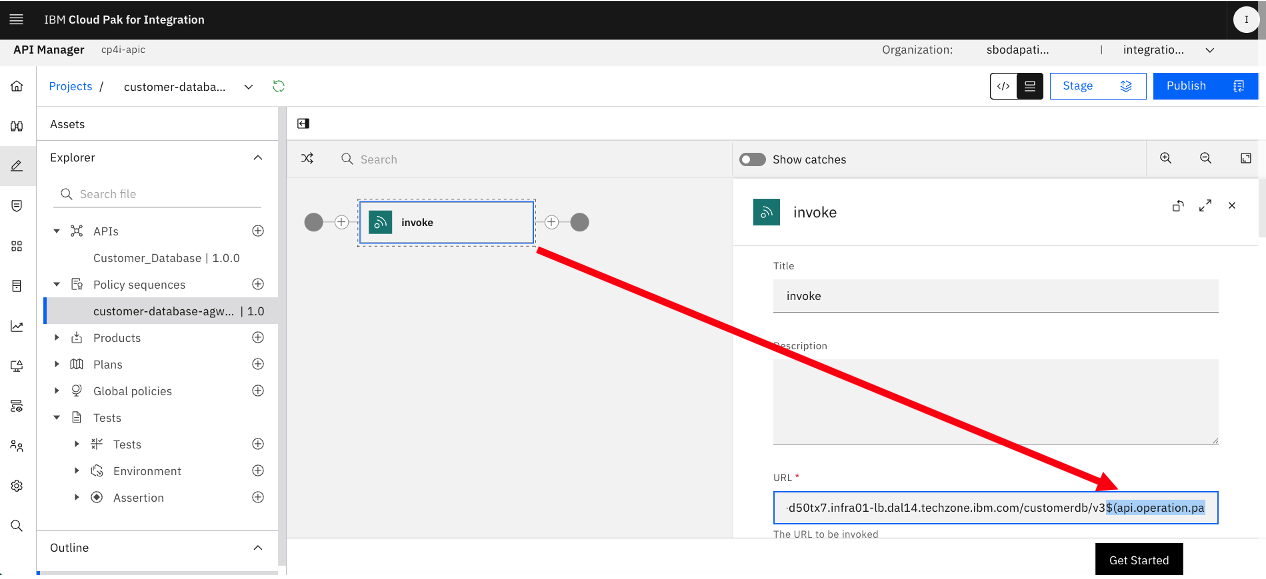Zoom out on the assembly canvas
Viewport: 1266px width, 579px height.
click(1205, 158)
